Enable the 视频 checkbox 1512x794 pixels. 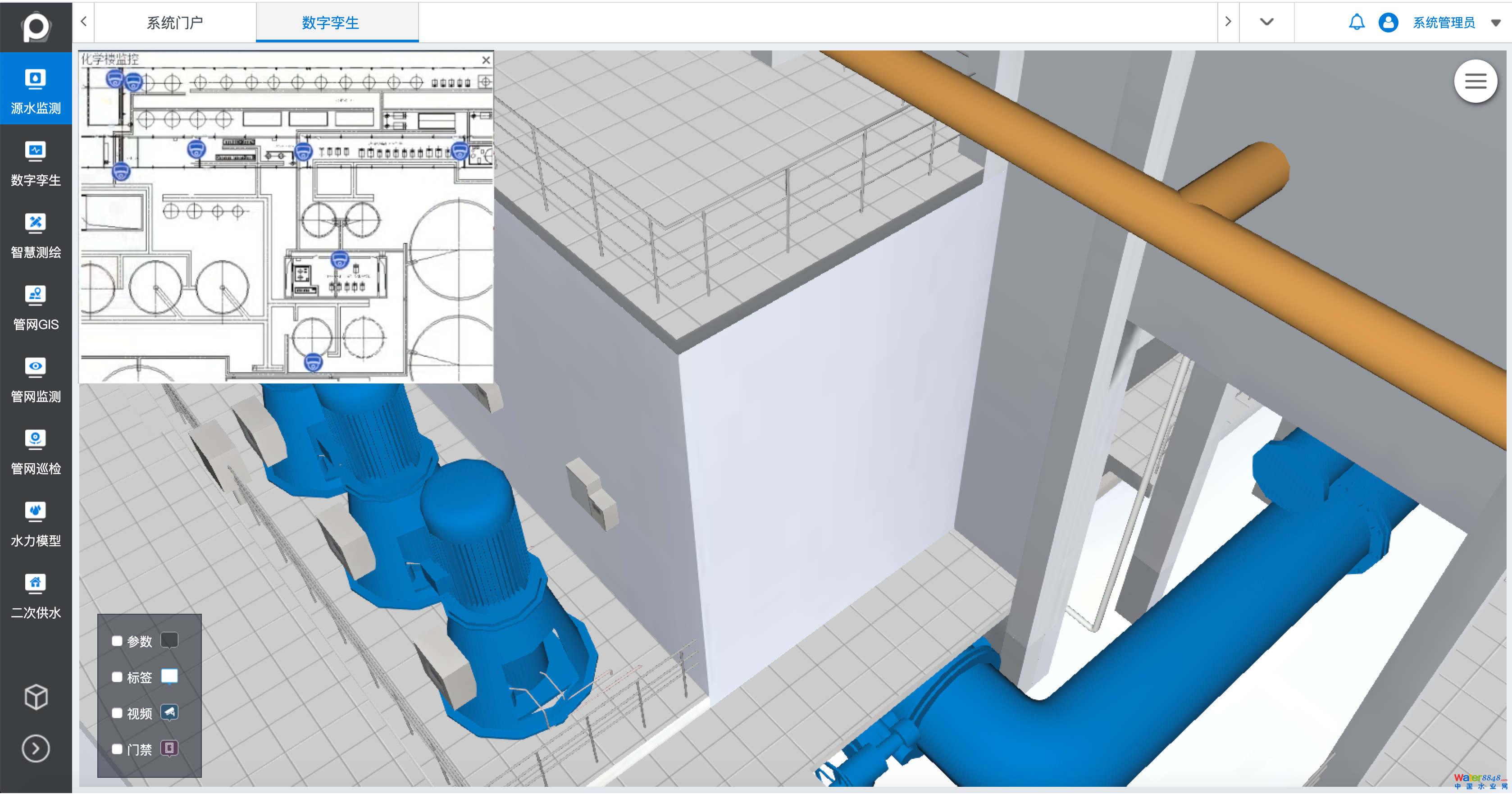click(117, 713)
